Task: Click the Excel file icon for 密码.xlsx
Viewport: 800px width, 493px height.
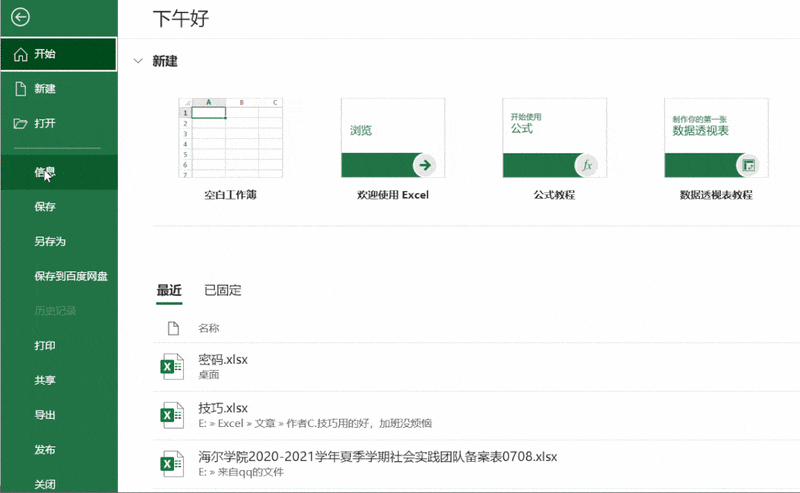Action: tap(172, 366)
